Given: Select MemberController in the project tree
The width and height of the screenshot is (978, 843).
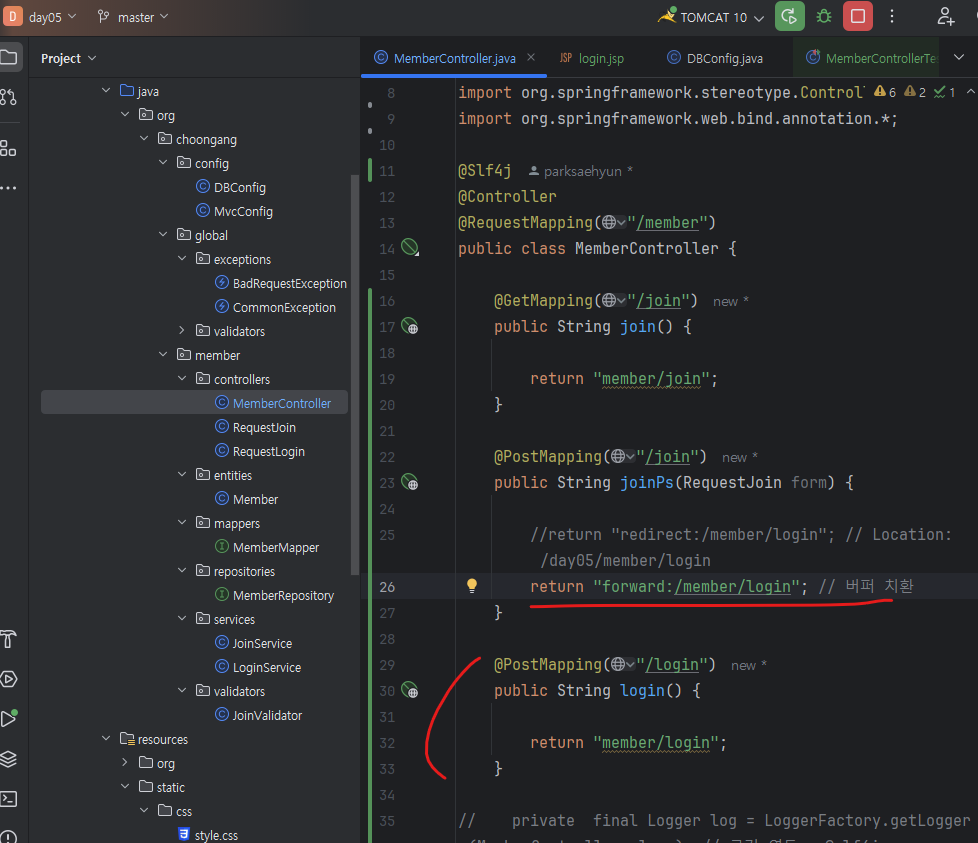Looking at the screenshot, I should pos(194,403).
